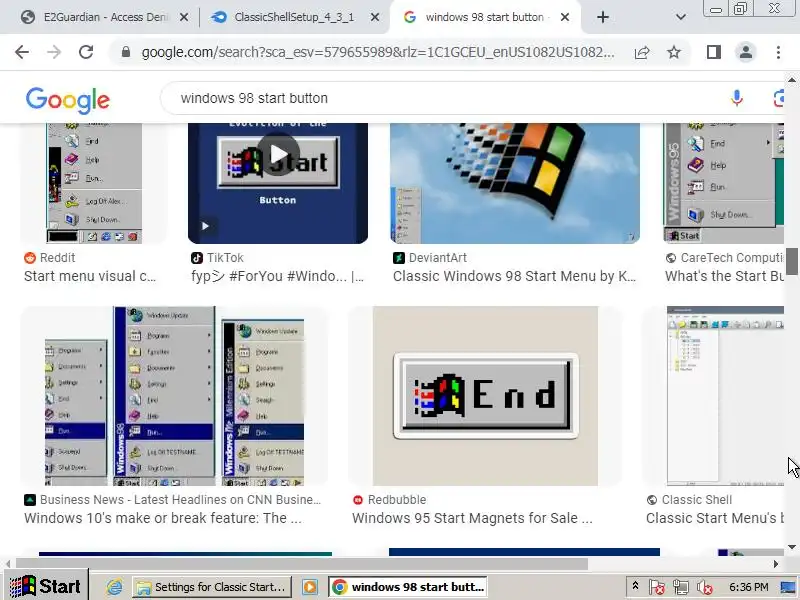Open 'What's the Start Bu' result title
Screen dimensions: 800x600
(724, 276)
